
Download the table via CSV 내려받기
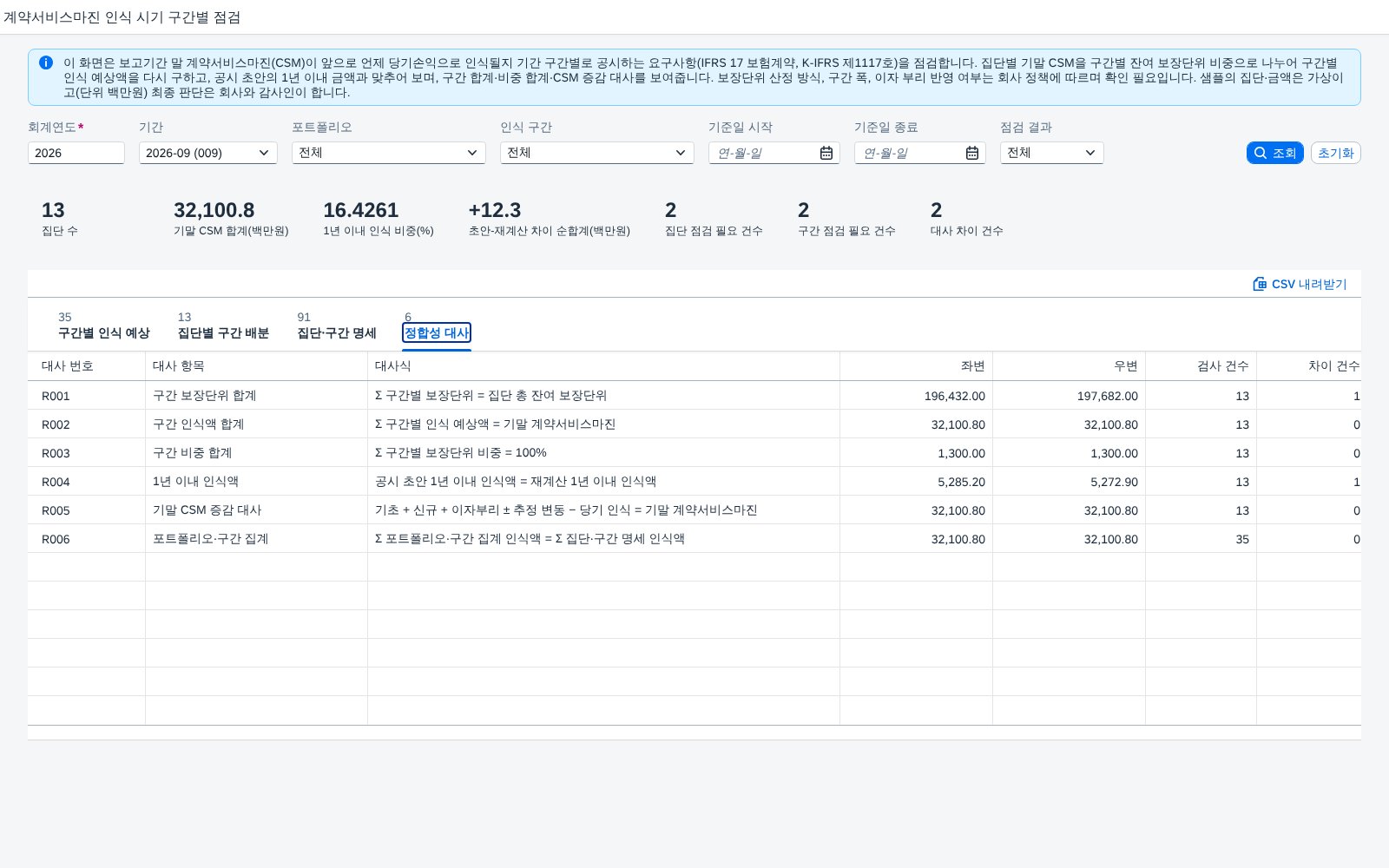pos(1300,284)
